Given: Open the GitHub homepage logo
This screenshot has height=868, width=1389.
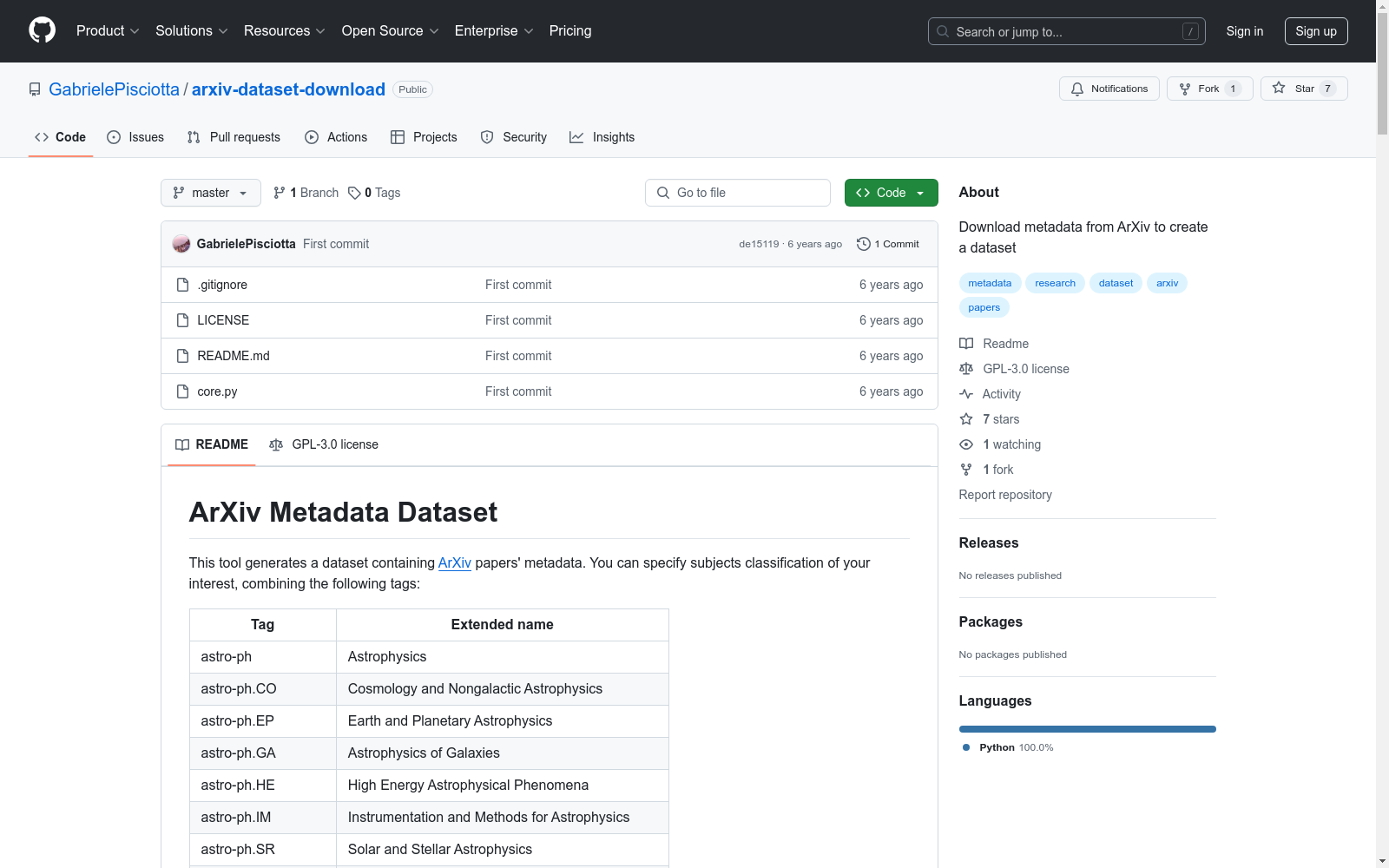Looking at the screenshot, I should click(x=42, y=30).
